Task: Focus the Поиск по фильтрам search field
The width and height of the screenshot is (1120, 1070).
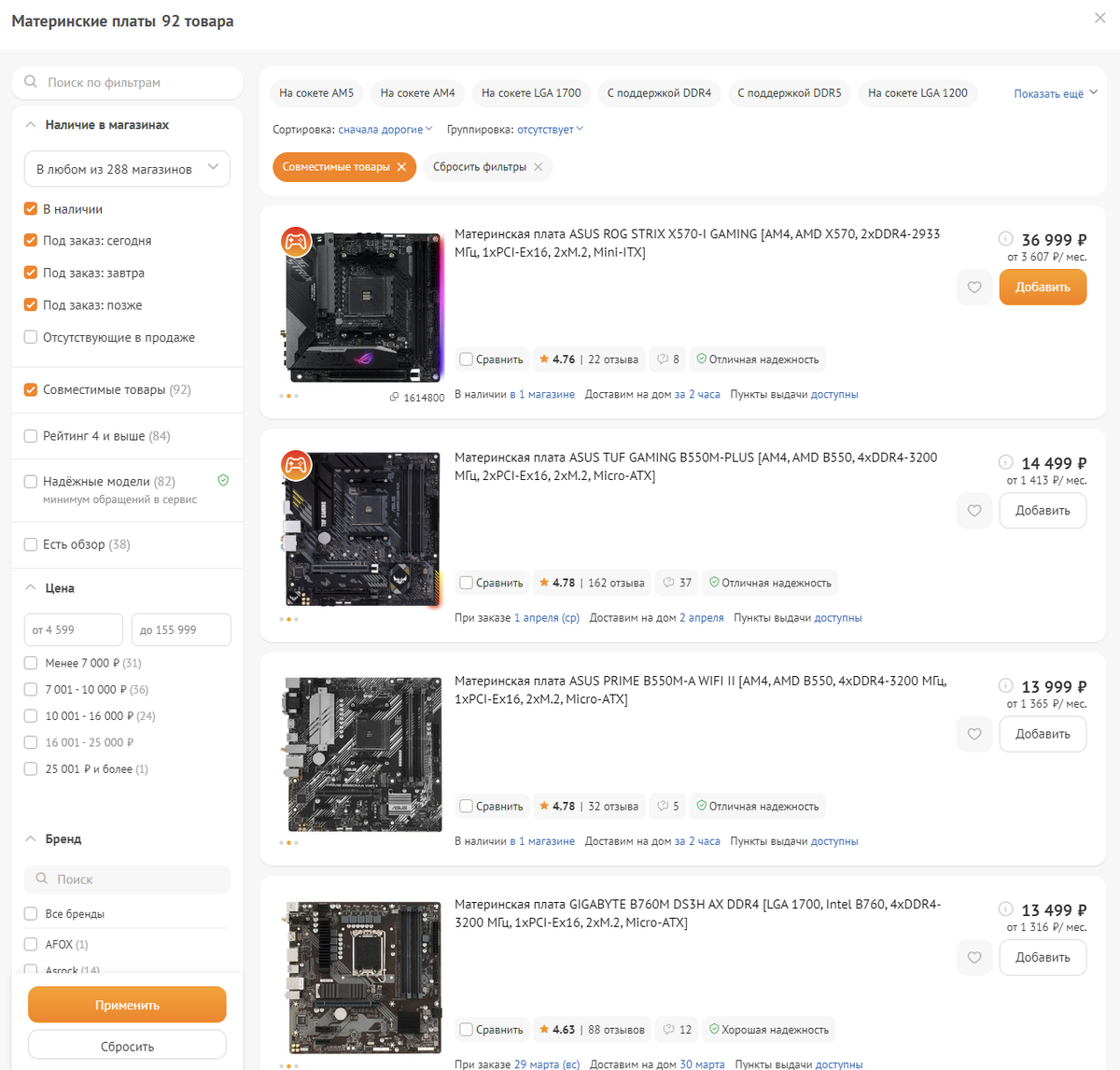Action: tap(127, 82)
